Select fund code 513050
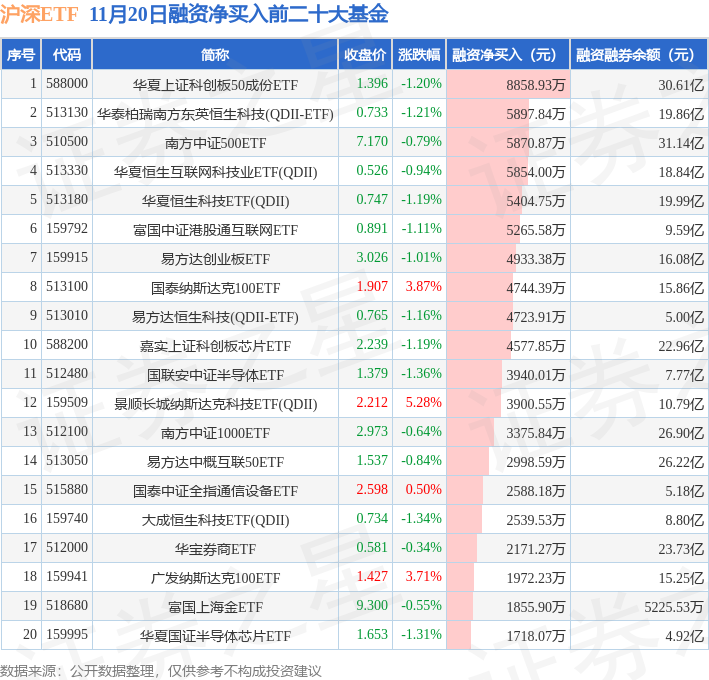The height and width of the screenshot is (680, 709). 67,460
